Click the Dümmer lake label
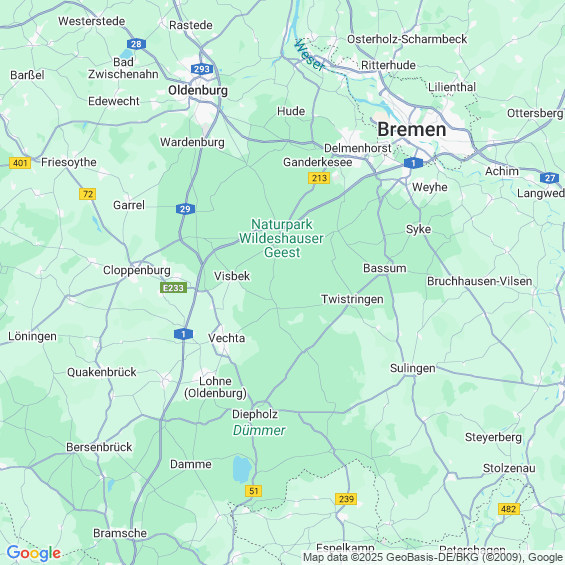This screenshot has width=565, height=565. click(x=259, y=430)
